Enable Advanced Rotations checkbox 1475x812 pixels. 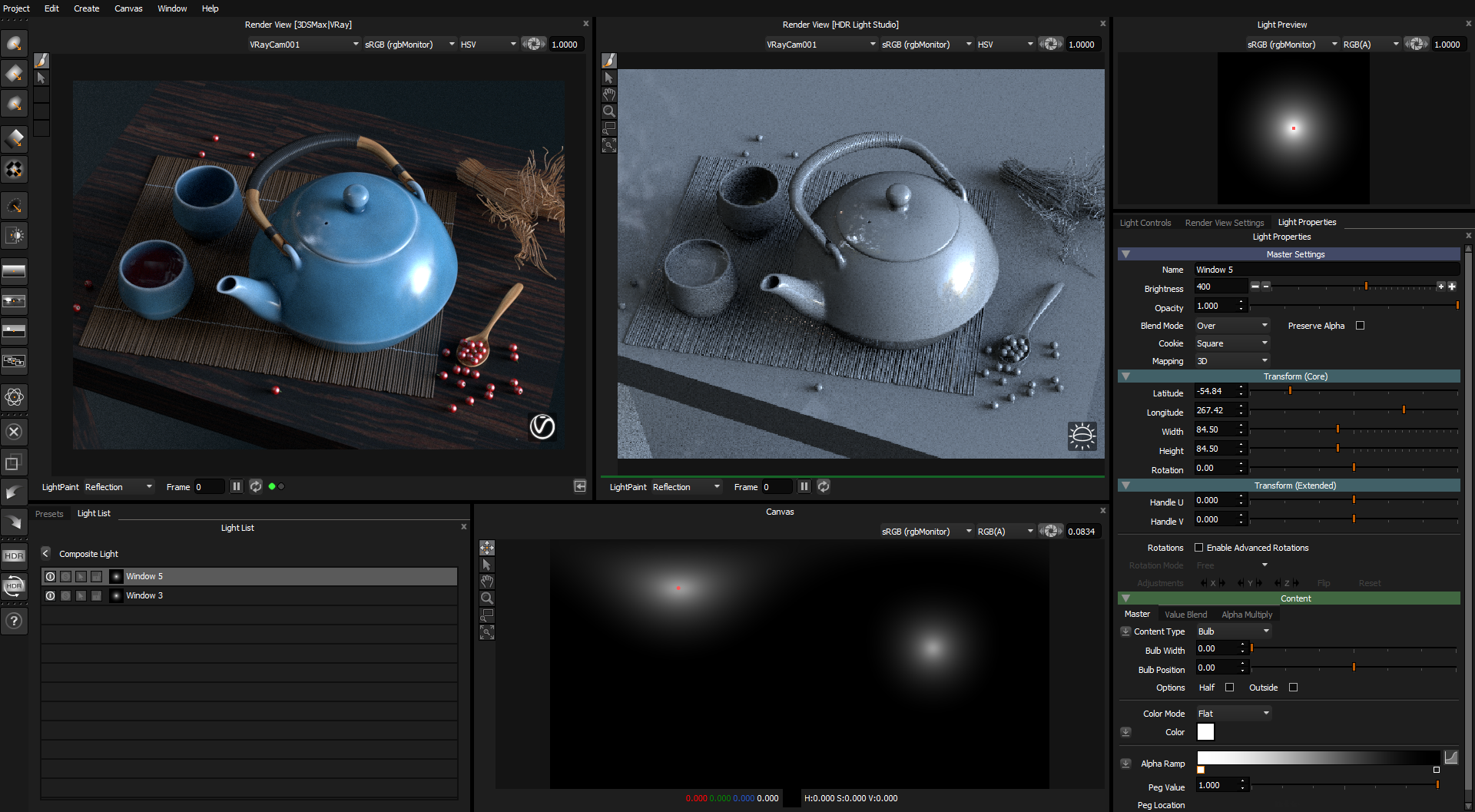[1198, 548]
